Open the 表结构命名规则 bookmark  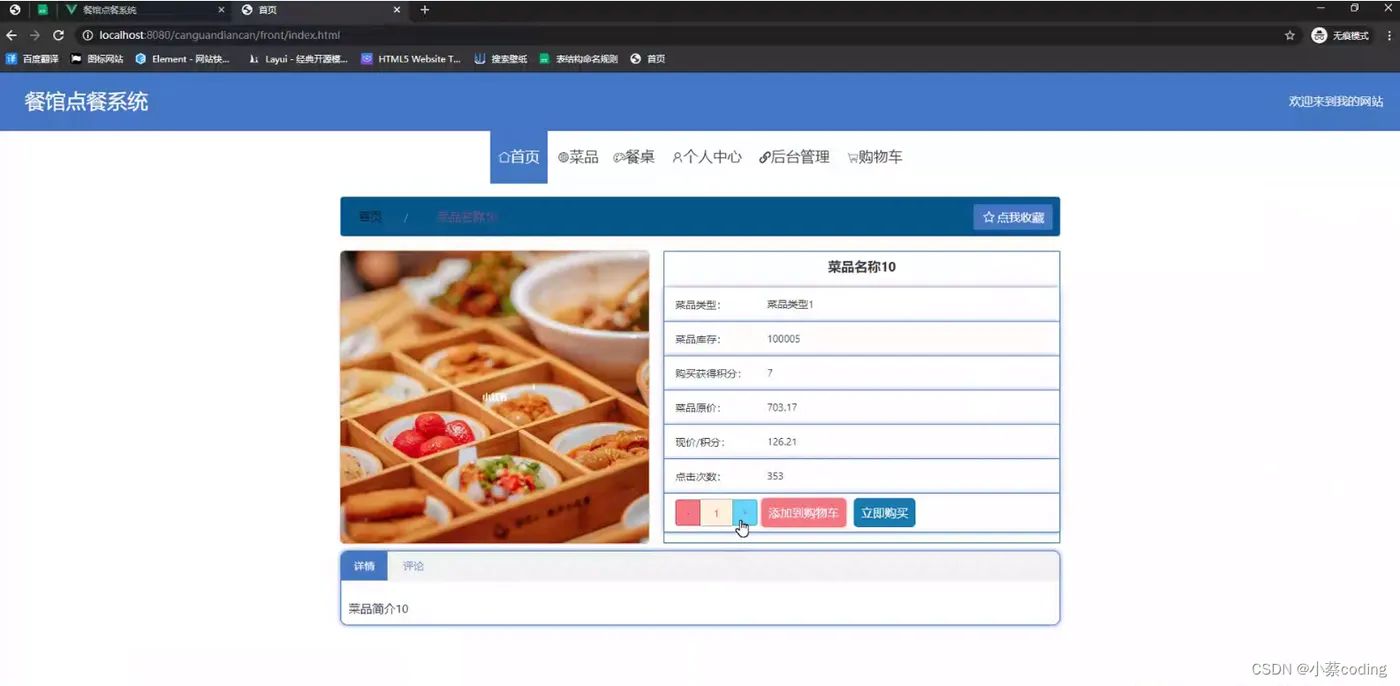tap(579, 59)
